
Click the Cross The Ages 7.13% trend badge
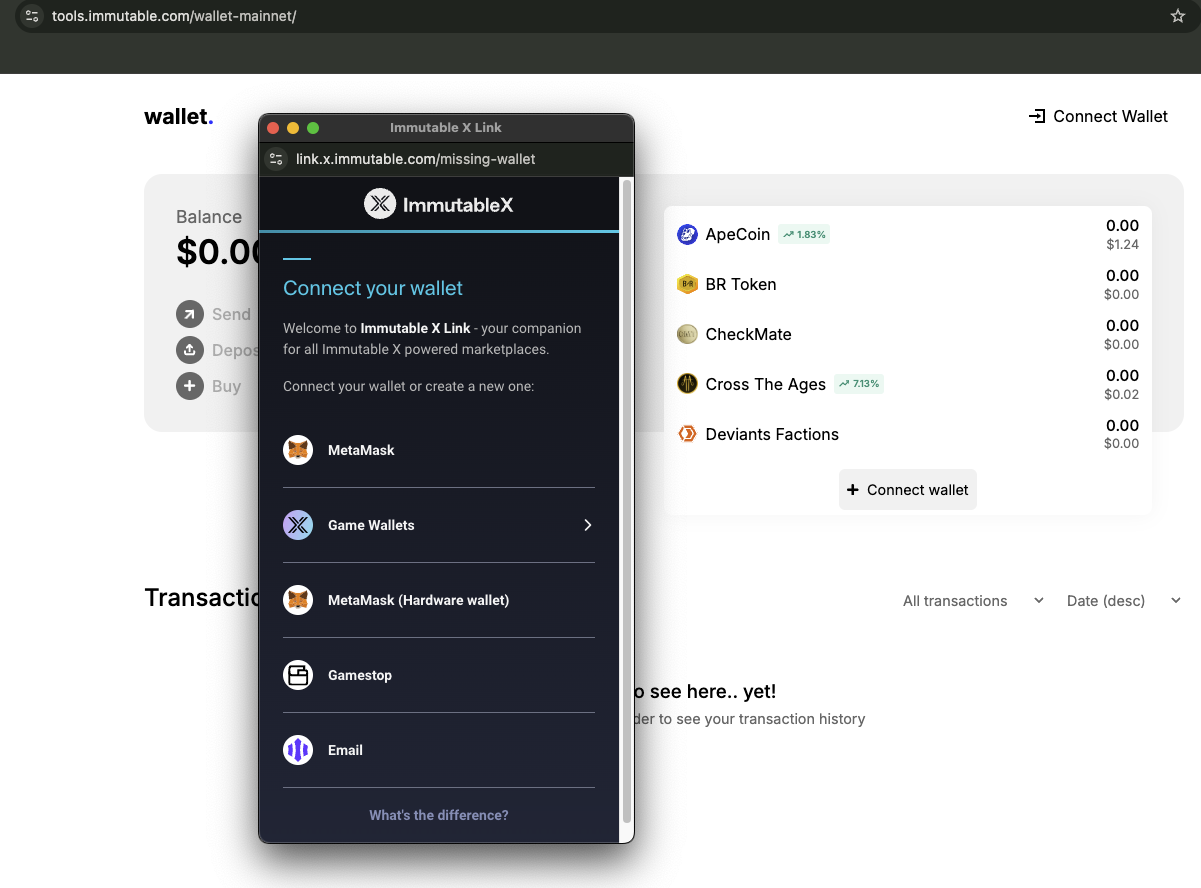(859, 384)
